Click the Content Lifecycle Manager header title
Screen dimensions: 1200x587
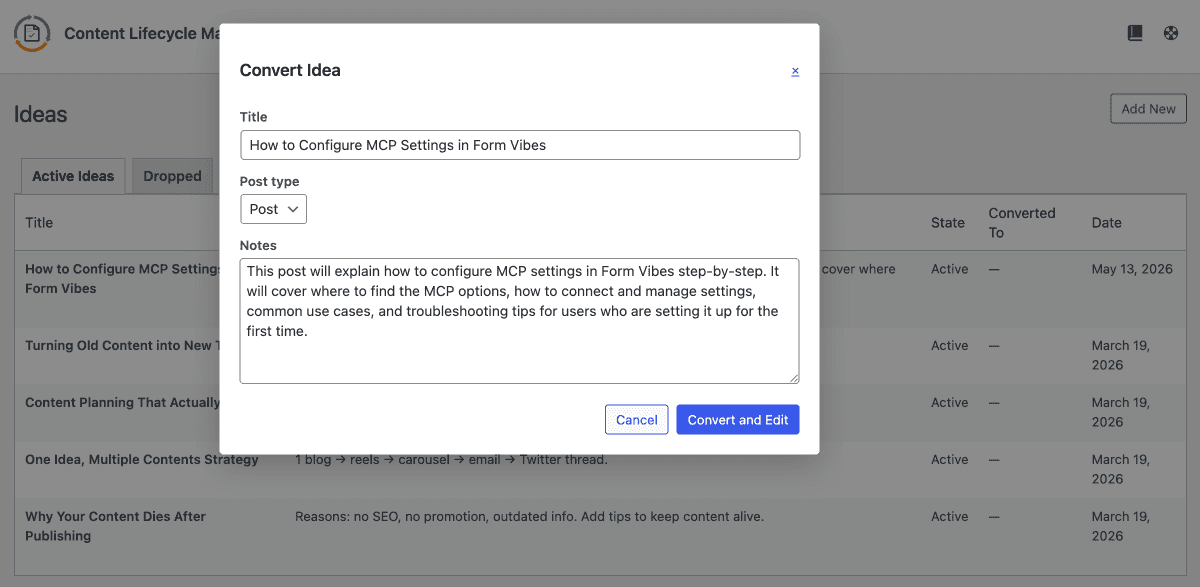(142, 33)
